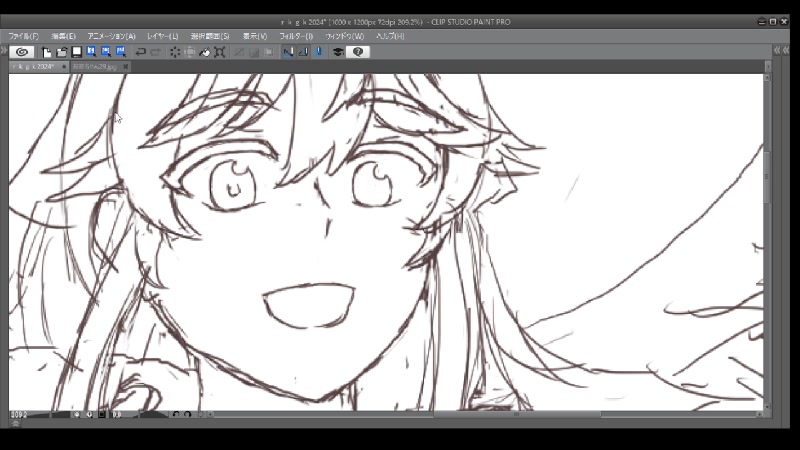This screenshot has height=450, width=800.
Task: Open the CLIP STUDIO launcher icon
Action: click(x=22, y=52)
